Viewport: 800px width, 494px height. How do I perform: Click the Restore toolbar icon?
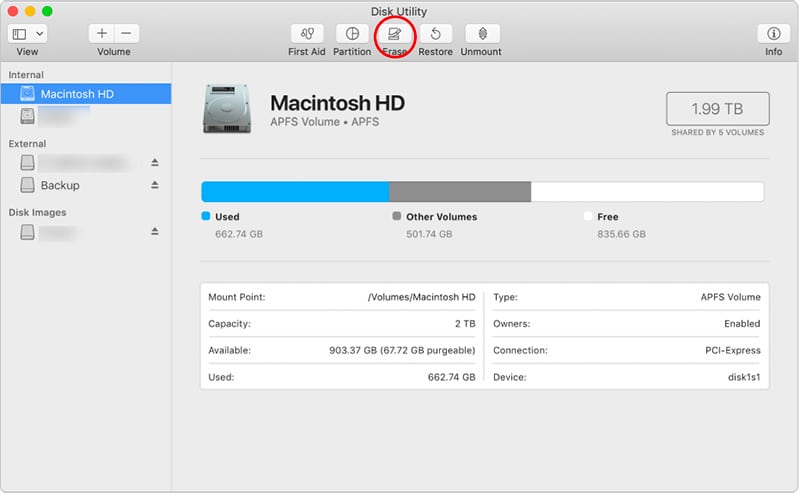[435, 34]
